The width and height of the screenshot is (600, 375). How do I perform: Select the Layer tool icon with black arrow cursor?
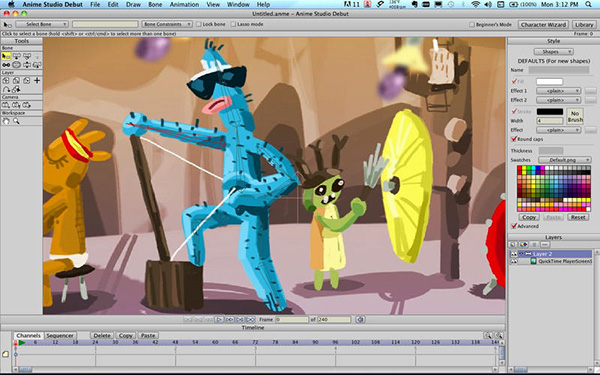pos(16,89)
